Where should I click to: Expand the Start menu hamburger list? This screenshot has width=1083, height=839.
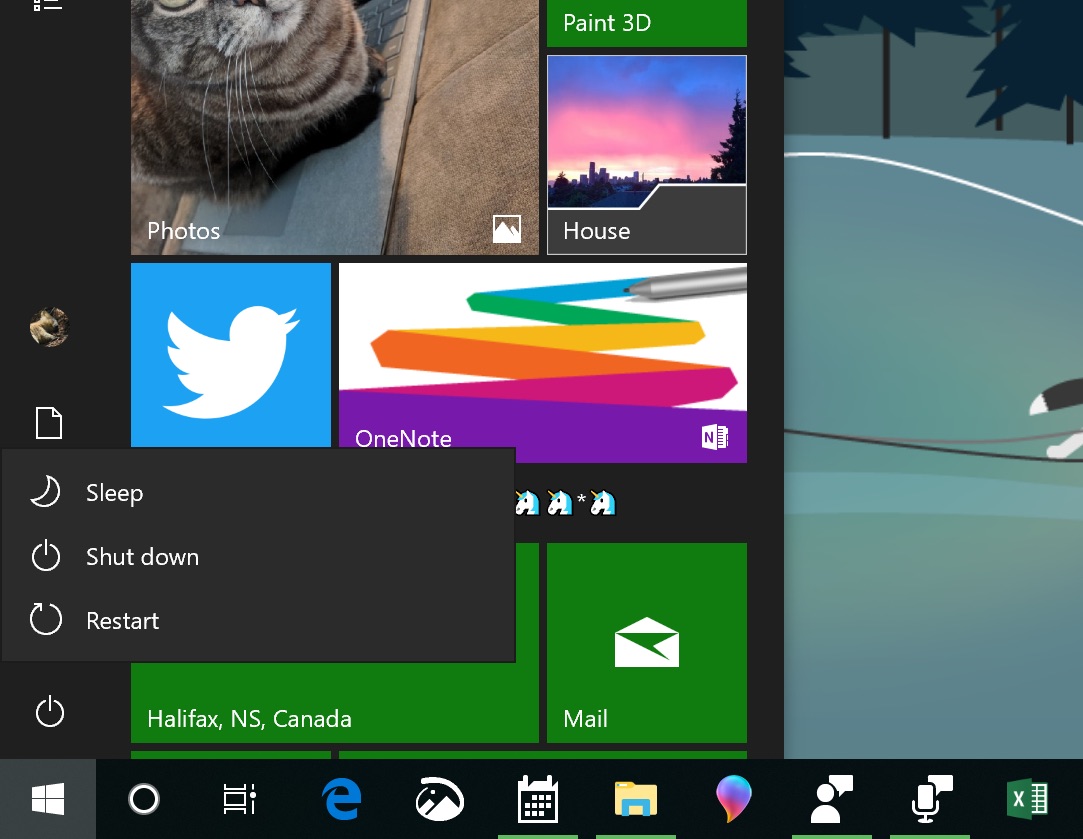pos(48,5)
